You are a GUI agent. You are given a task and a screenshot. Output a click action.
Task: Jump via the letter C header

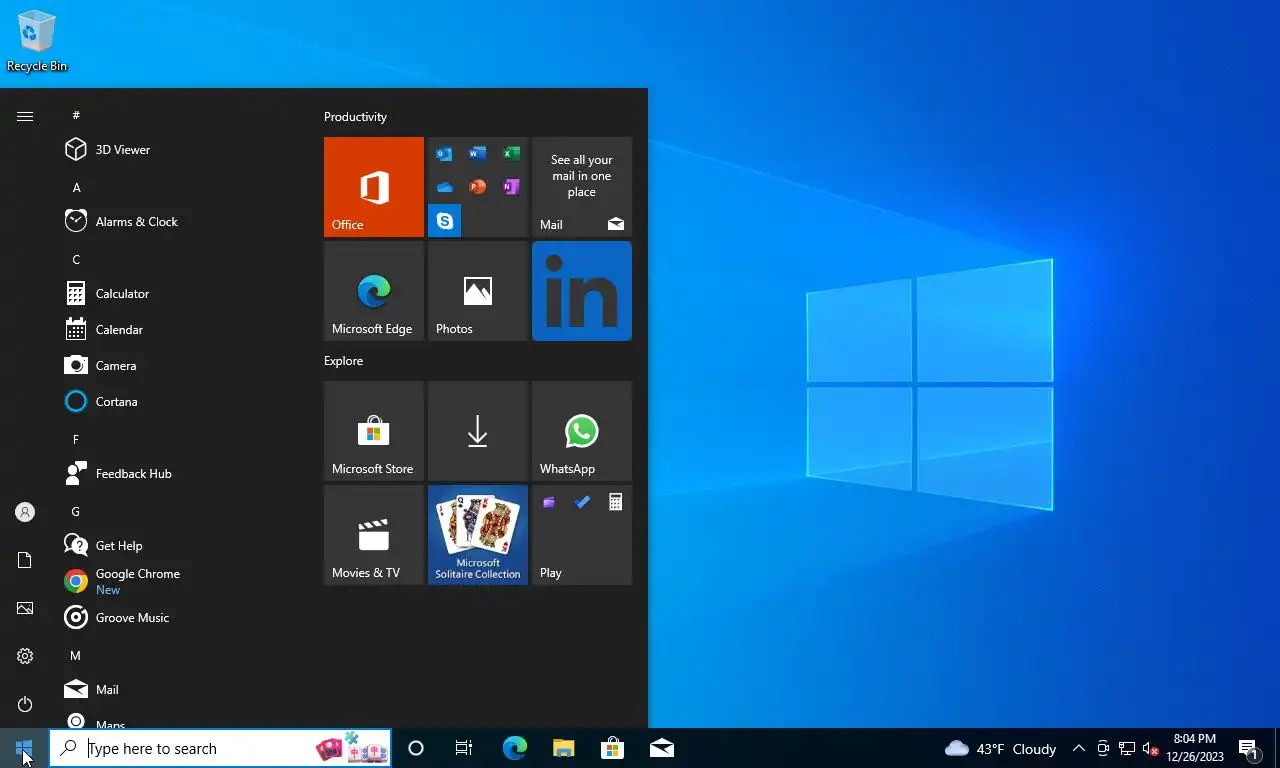(x=76, y=260)
